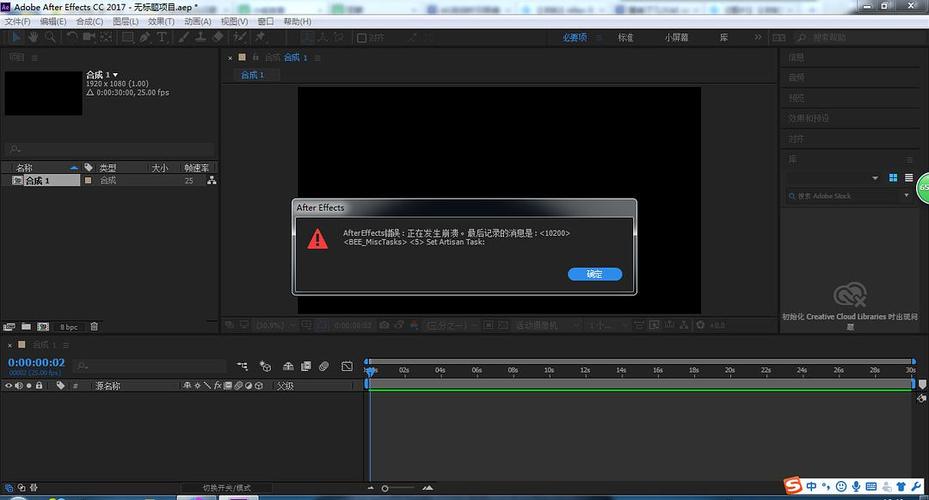The width and height of the screenshot is (929, 500).
Task: Toggle the snapping checkbox in toolbar
Action: 362,39
